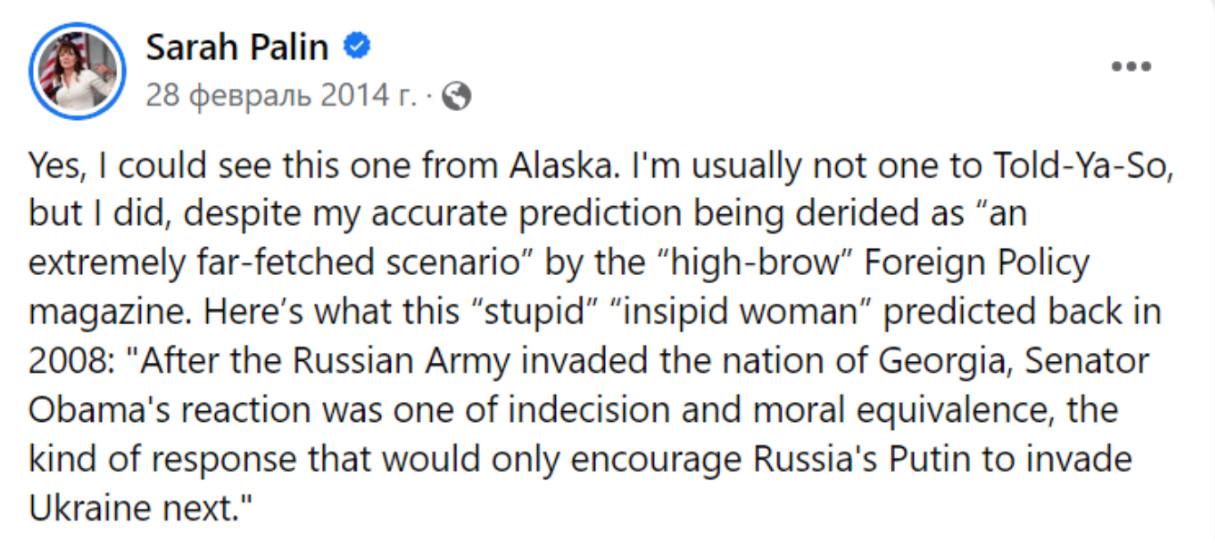Open the three-dot post options menu
Viewport: 1215px width, 545px height.
coord(1131,67)
